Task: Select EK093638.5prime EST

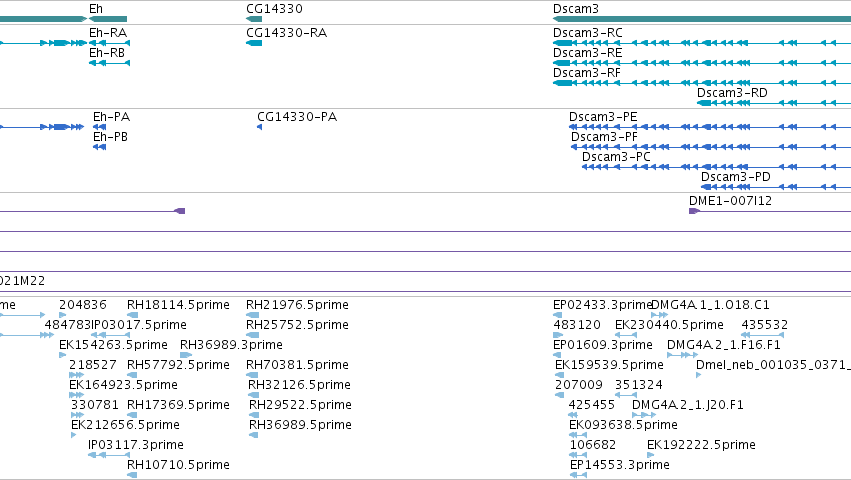Action: tap(623, 425)
